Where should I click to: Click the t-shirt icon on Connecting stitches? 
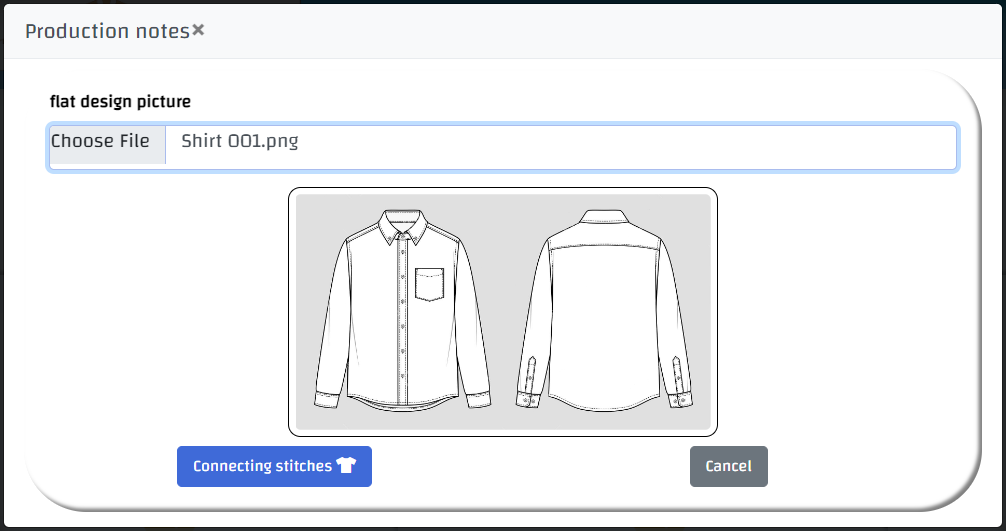[x=346, y=466]
